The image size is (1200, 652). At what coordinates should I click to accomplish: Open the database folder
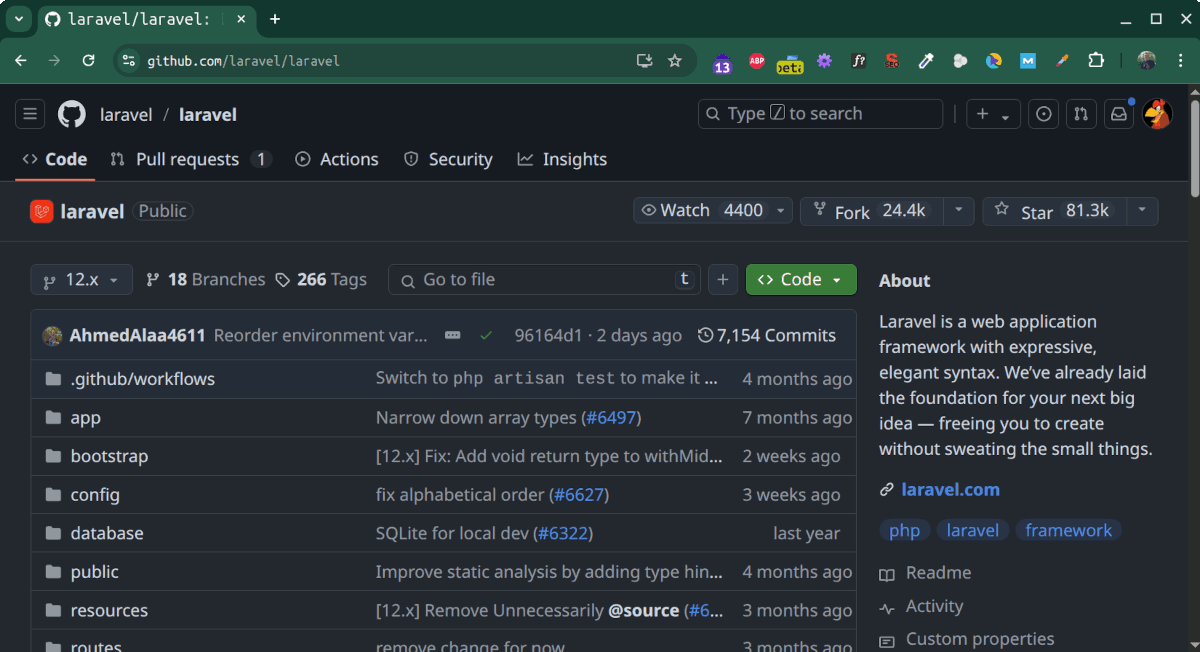tap(107, 534)
